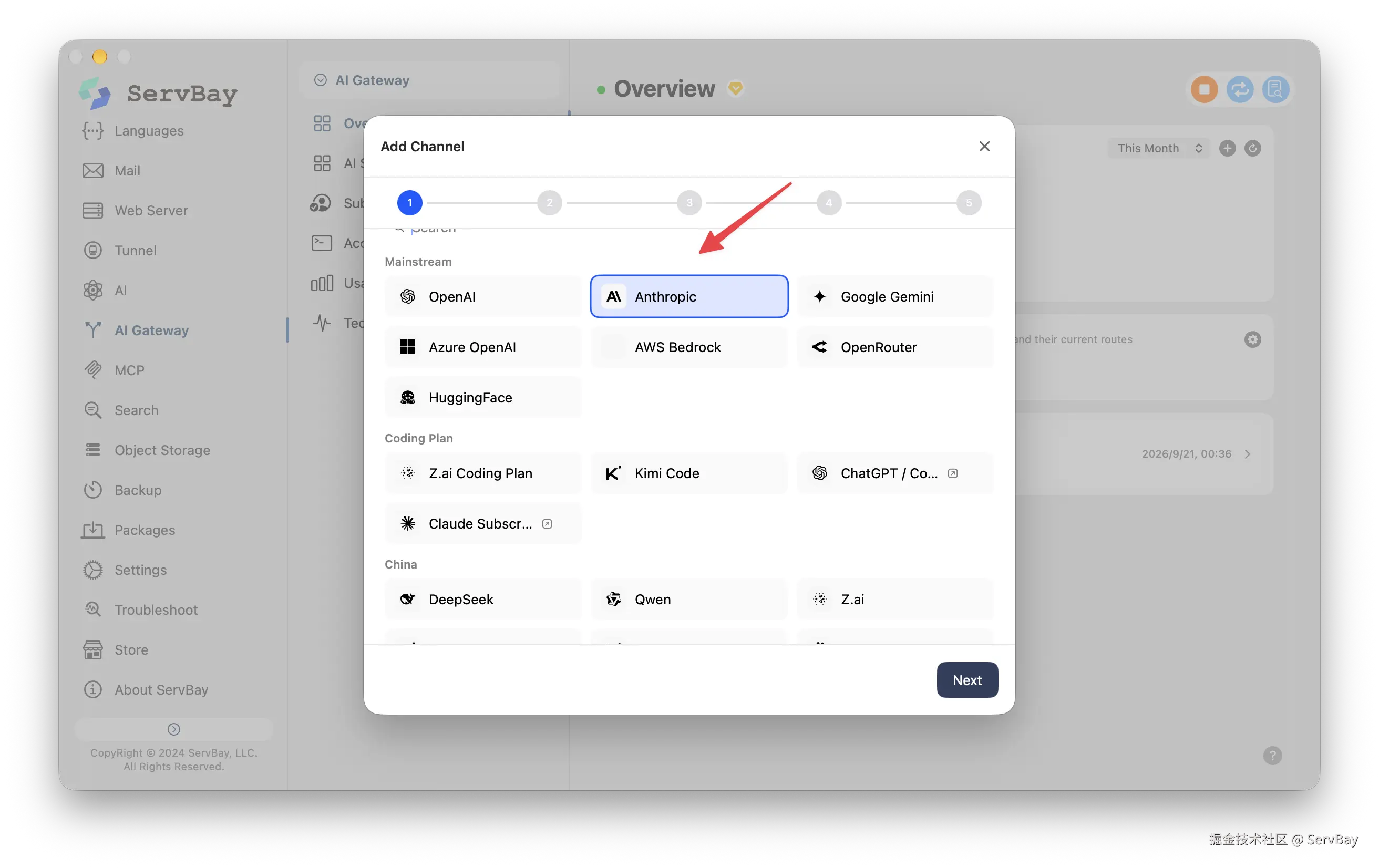Click the grid icon beside the 'Ove' submenu item

pos(322,123)
